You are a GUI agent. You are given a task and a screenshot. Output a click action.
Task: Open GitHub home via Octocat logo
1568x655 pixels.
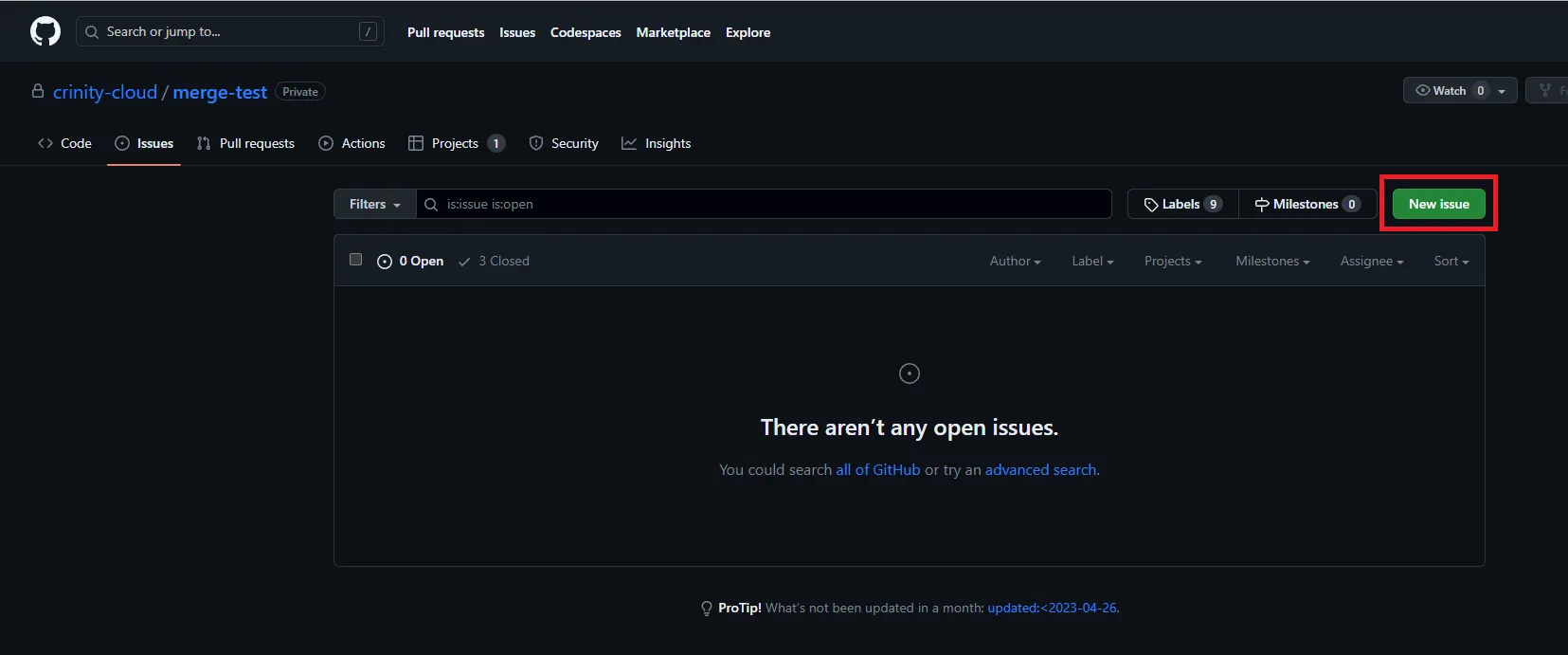(45, 31)
